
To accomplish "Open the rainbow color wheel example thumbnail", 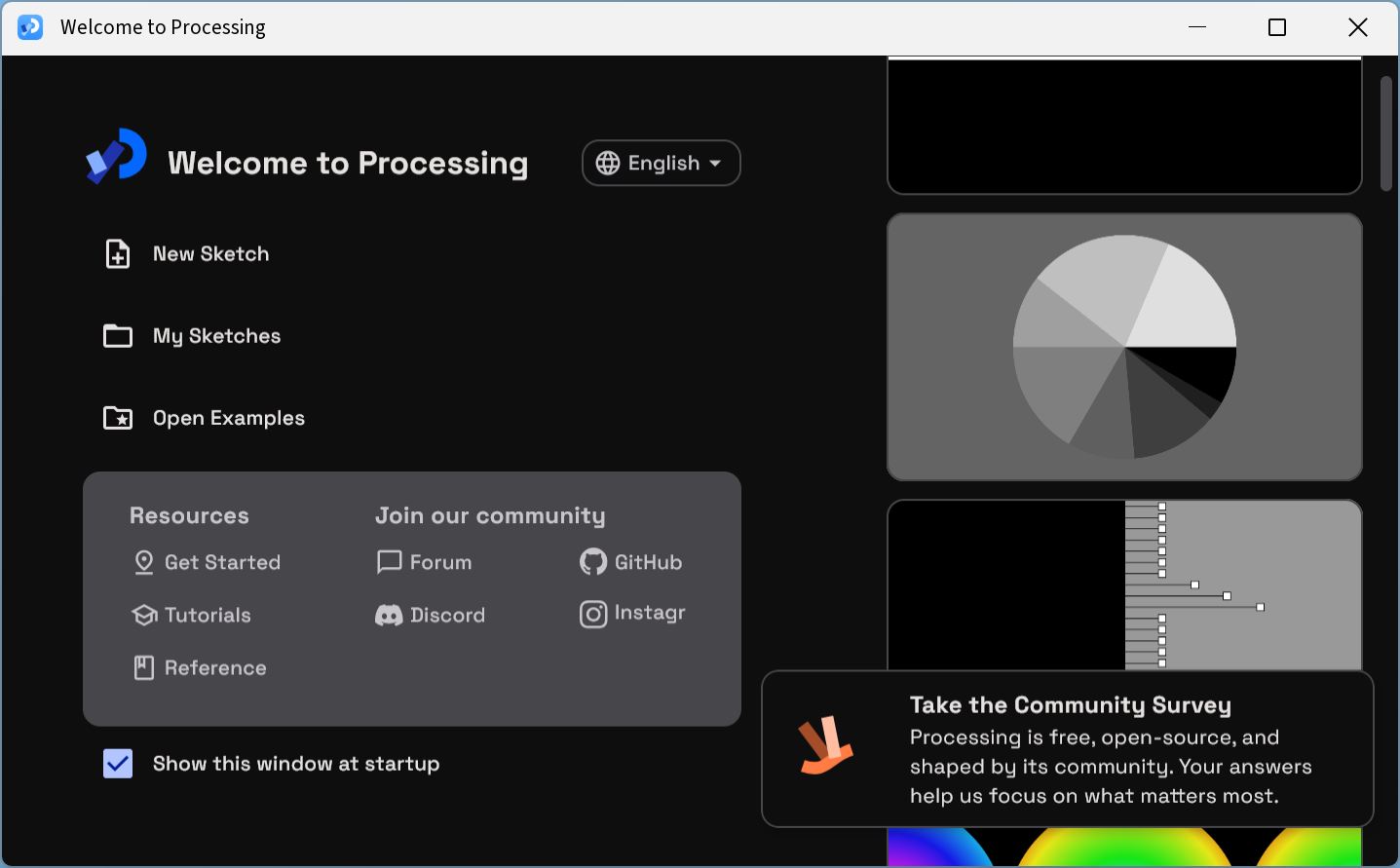I will [1124, 847].
